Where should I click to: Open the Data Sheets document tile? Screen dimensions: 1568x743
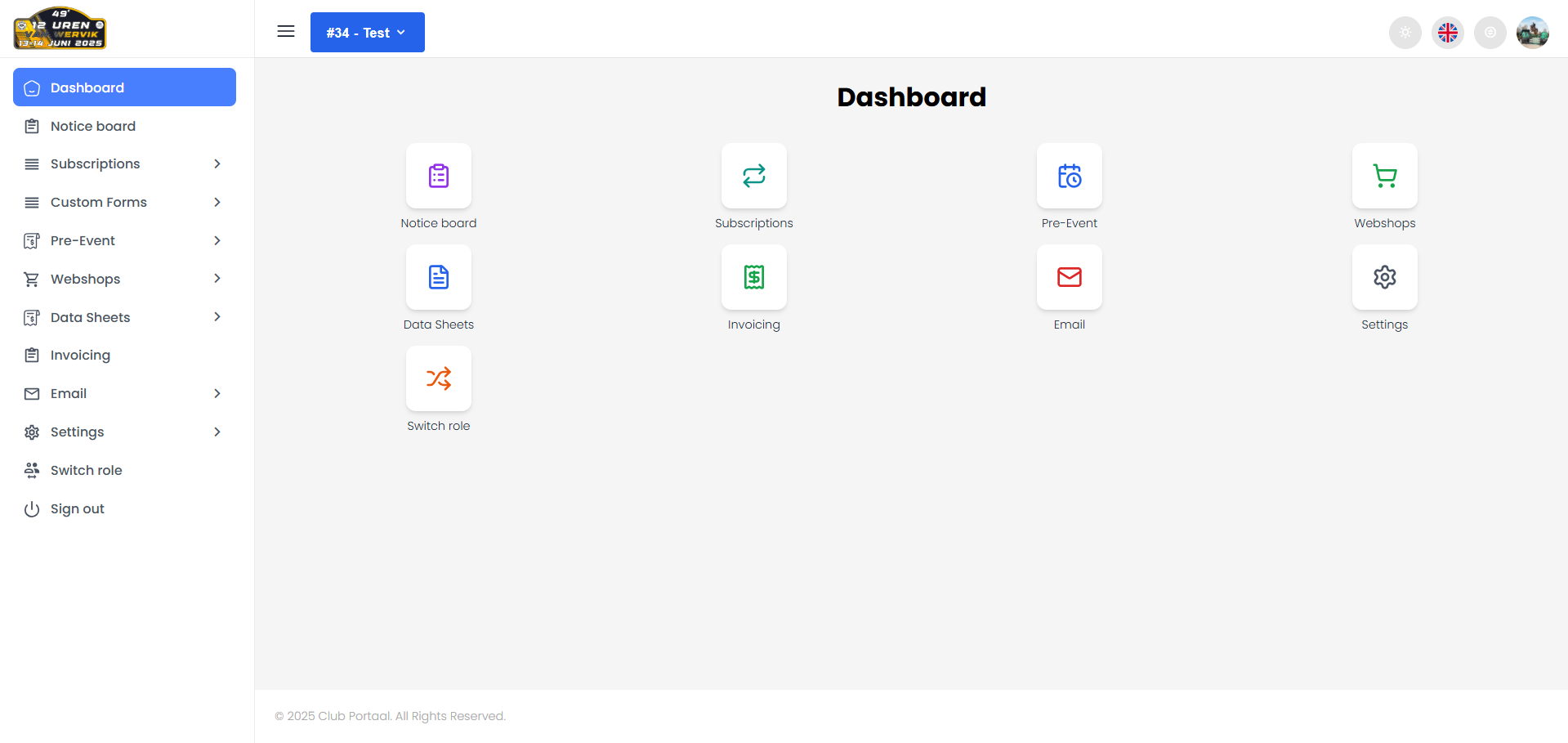[439, 278]
